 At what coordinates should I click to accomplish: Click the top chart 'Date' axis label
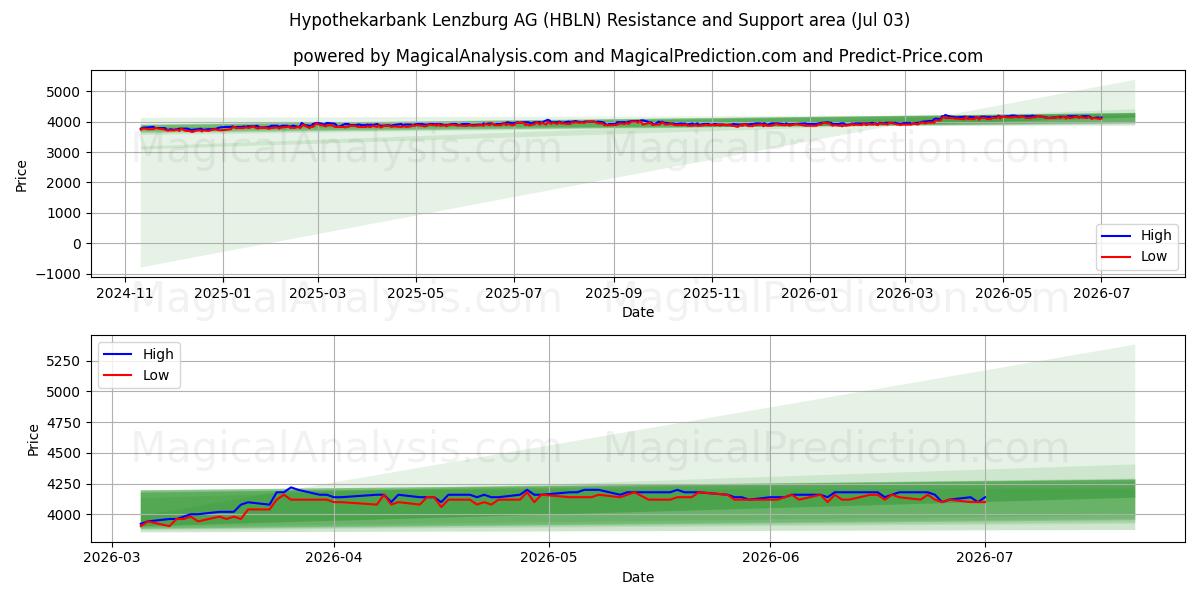pyautogui.click(x=638, y=312)
